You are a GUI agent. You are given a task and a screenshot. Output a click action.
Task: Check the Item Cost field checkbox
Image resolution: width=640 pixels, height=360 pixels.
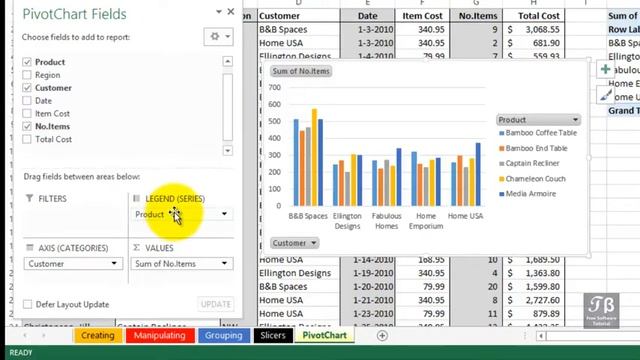27,113
